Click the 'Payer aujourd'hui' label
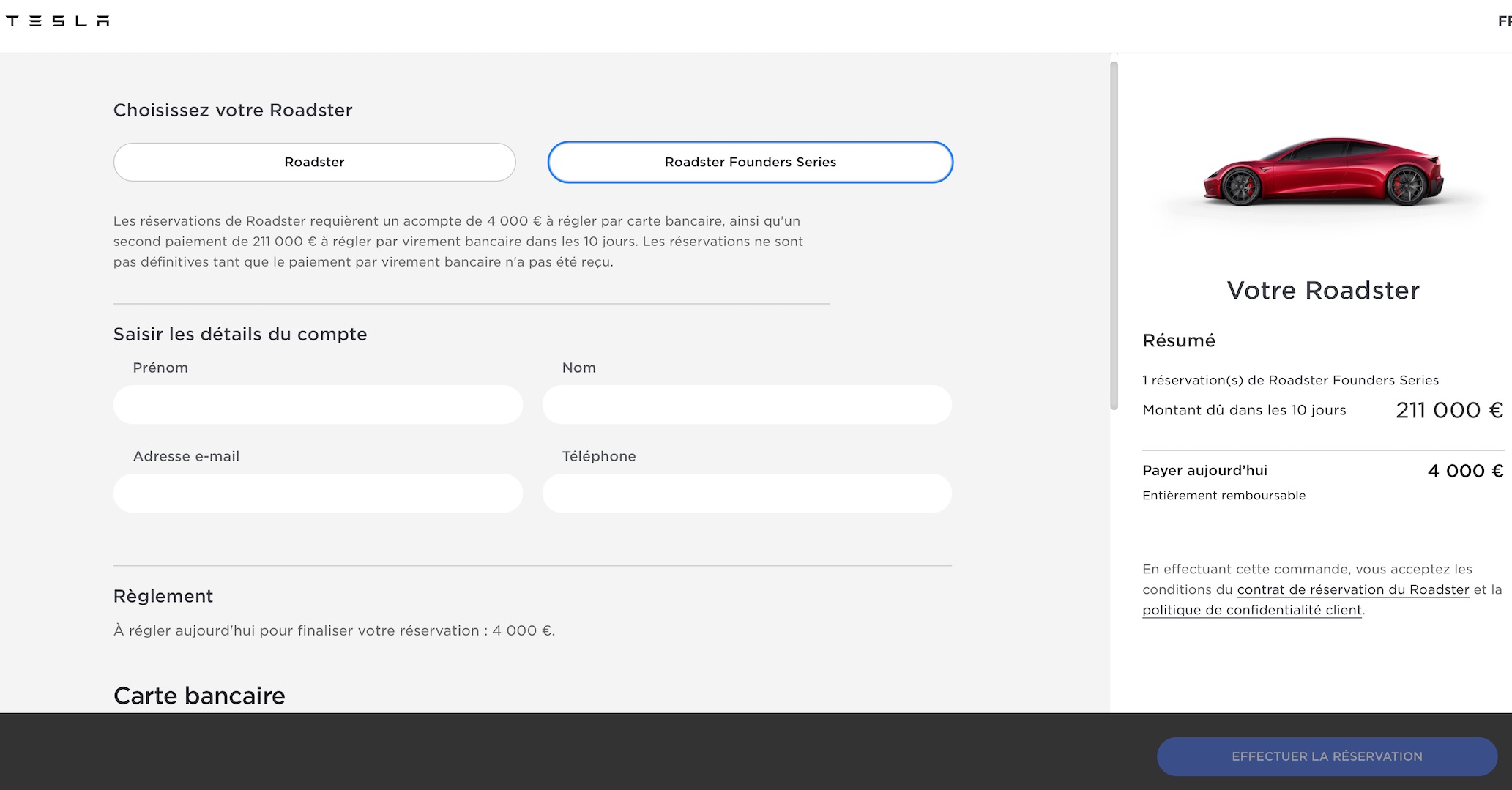Image resolution: width=1512 pixels, height=790 pixels. 1204,471
